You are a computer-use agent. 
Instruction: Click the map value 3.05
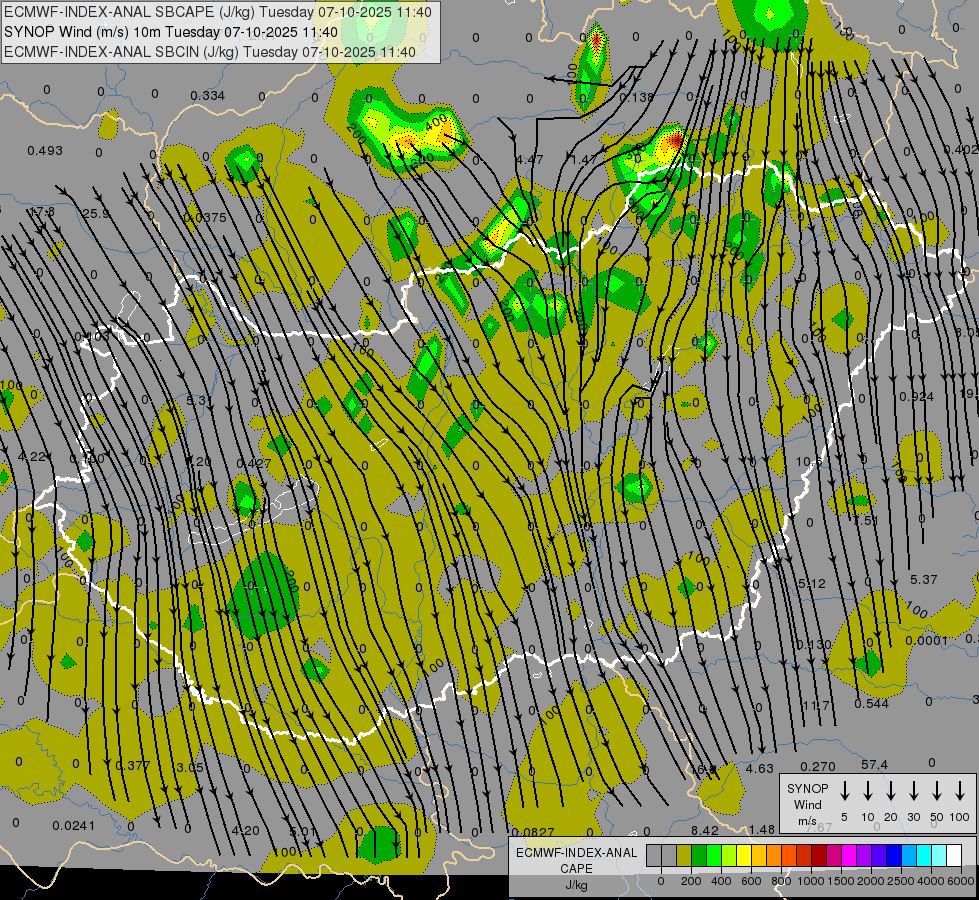click(190, 767)
